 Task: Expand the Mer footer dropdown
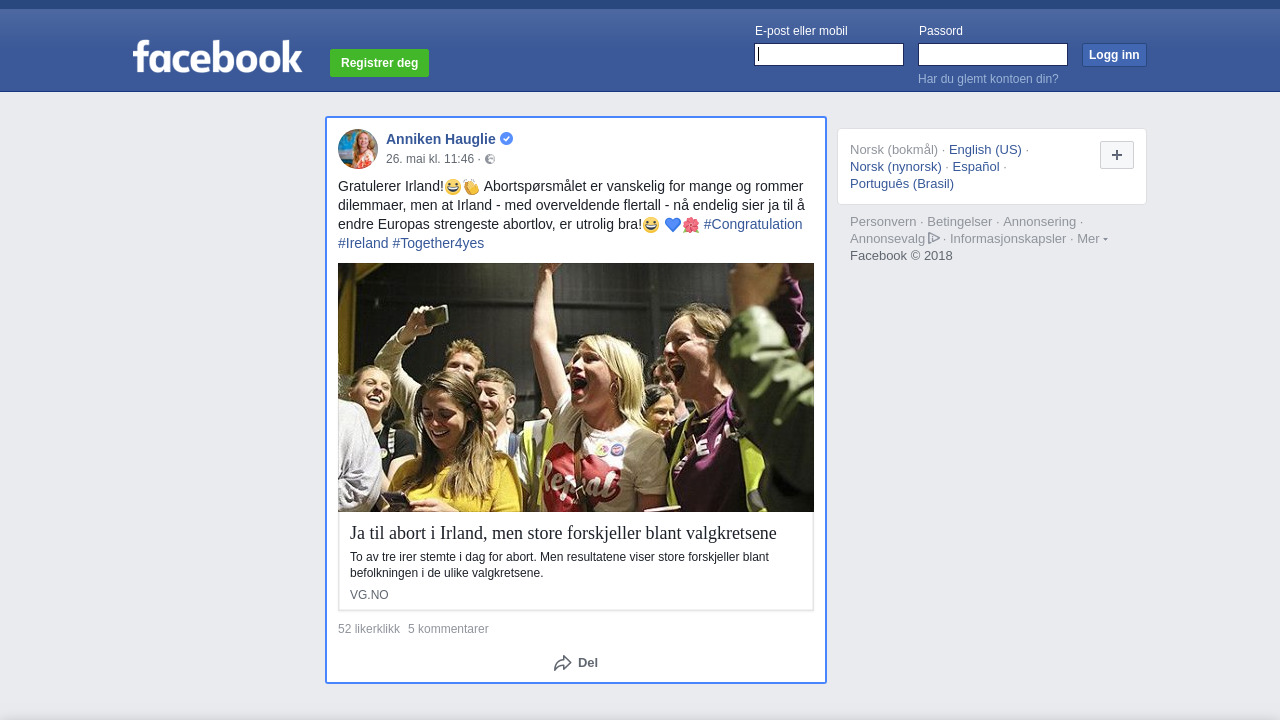pos(1092,239)
